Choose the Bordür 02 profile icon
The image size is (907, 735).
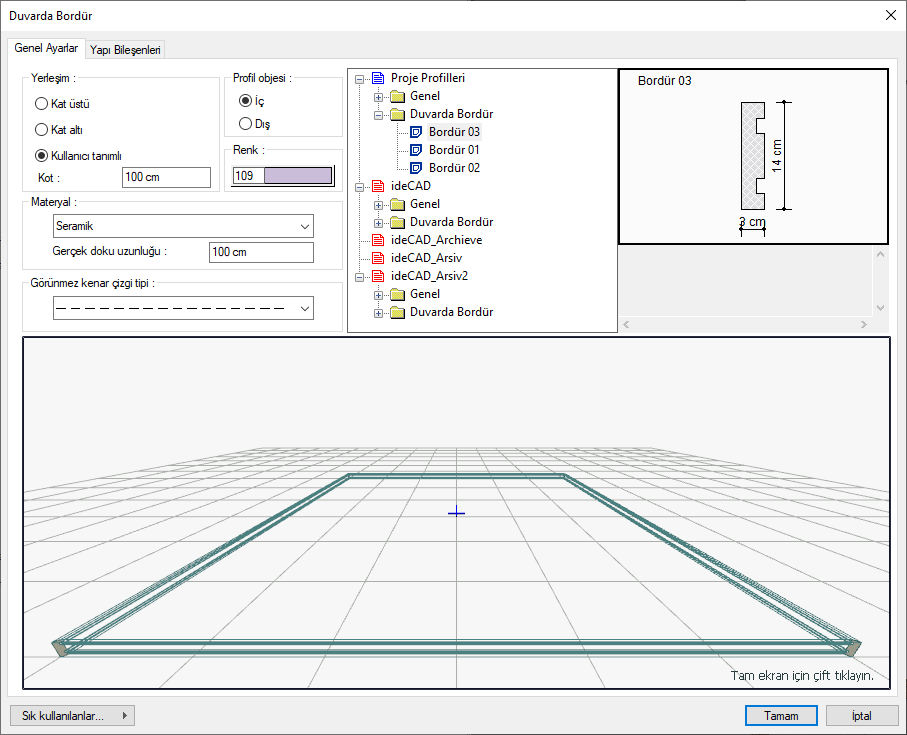coord(417,168)
